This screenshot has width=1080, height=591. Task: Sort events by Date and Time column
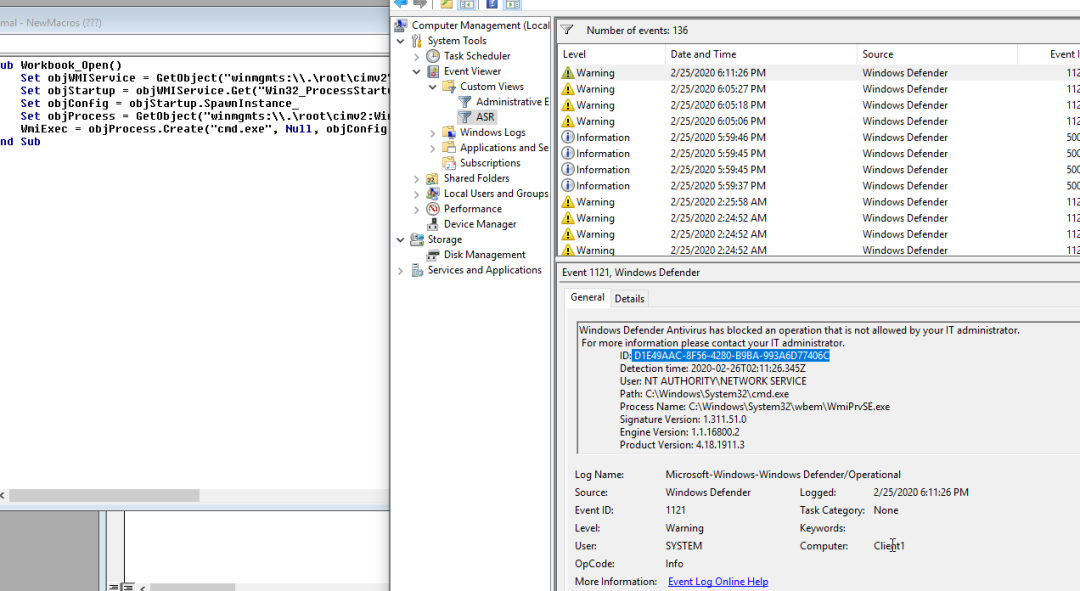(x=703, y=54)
